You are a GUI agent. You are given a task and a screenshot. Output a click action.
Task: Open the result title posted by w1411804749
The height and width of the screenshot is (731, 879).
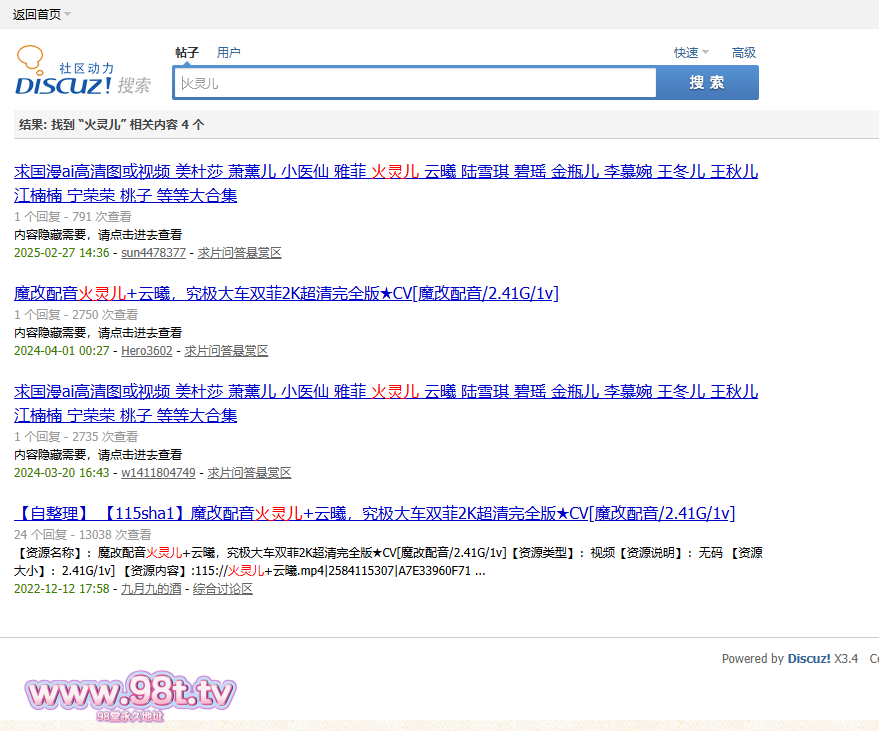(385, 392)
